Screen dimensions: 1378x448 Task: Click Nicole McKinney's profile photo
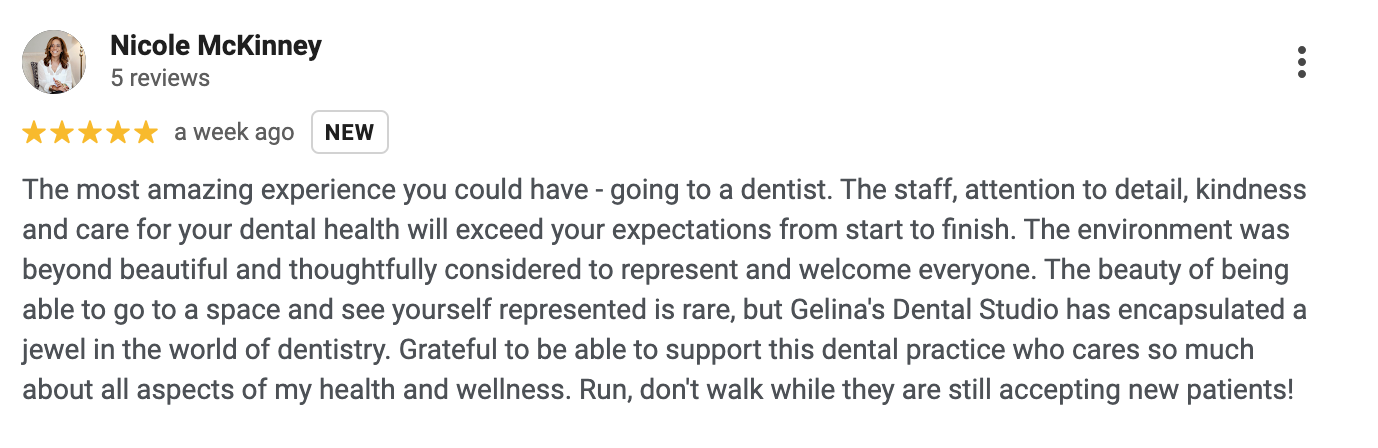(54, 62)
